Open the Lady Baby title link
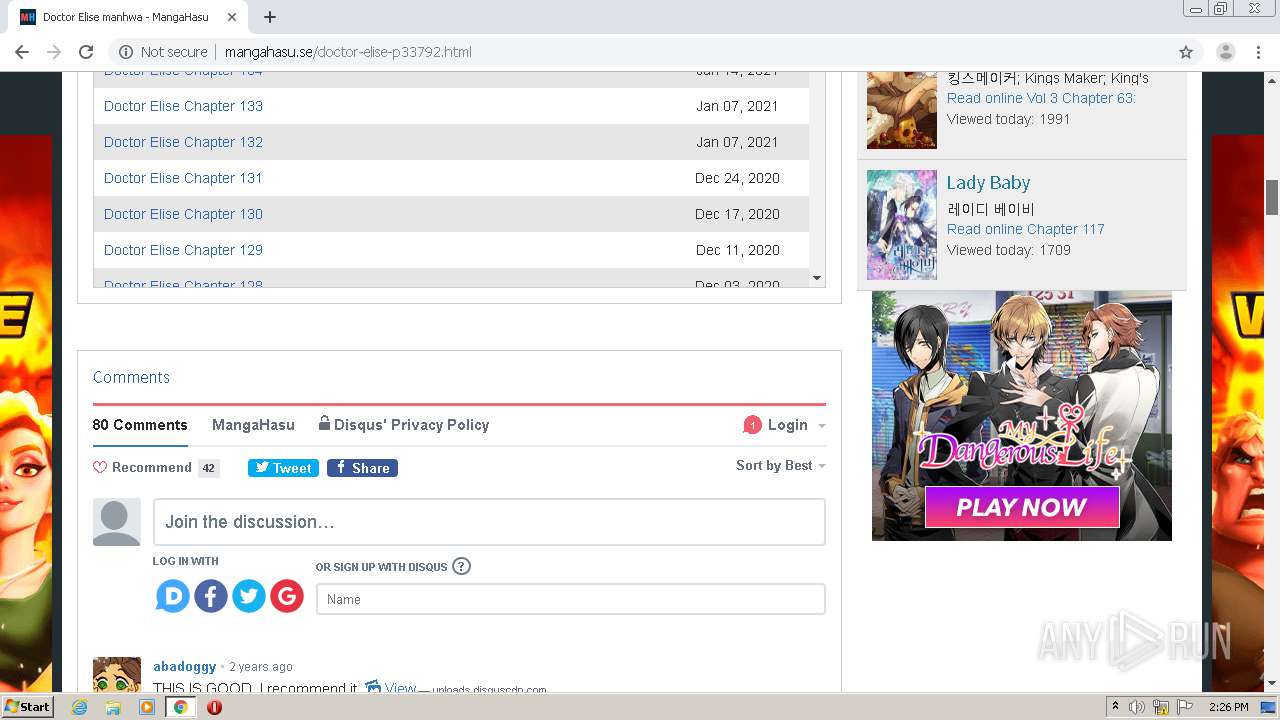1280x720 pixels. click(988, 183)
